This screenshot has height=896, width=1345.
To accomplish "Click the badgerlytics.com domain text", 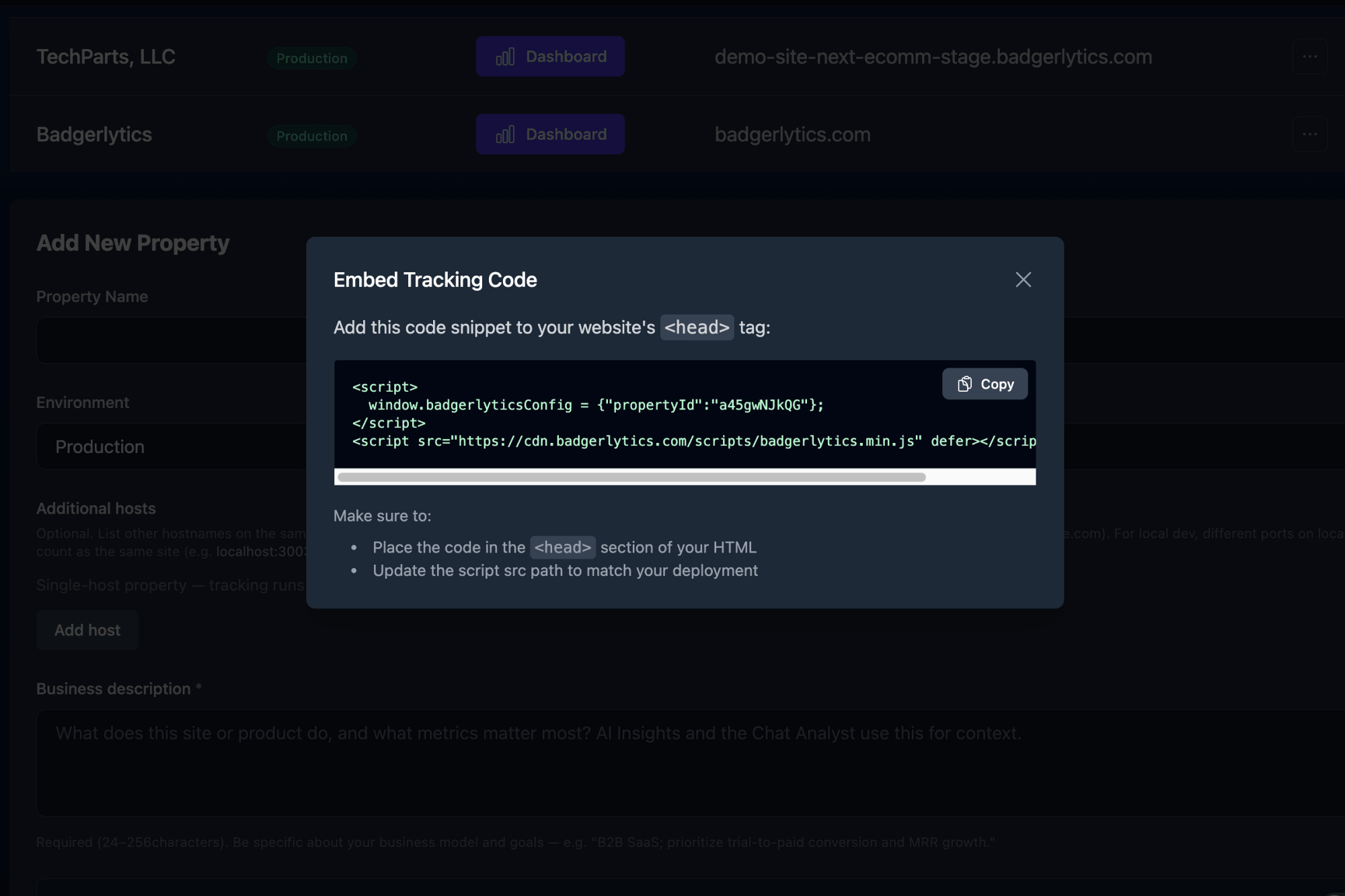I will pyautogui.click(x=792, y=134).
